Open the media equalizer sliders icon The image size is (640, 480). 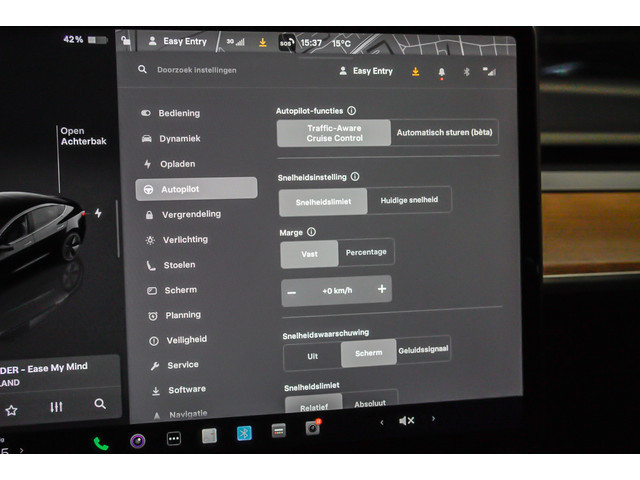click(56, 407)
